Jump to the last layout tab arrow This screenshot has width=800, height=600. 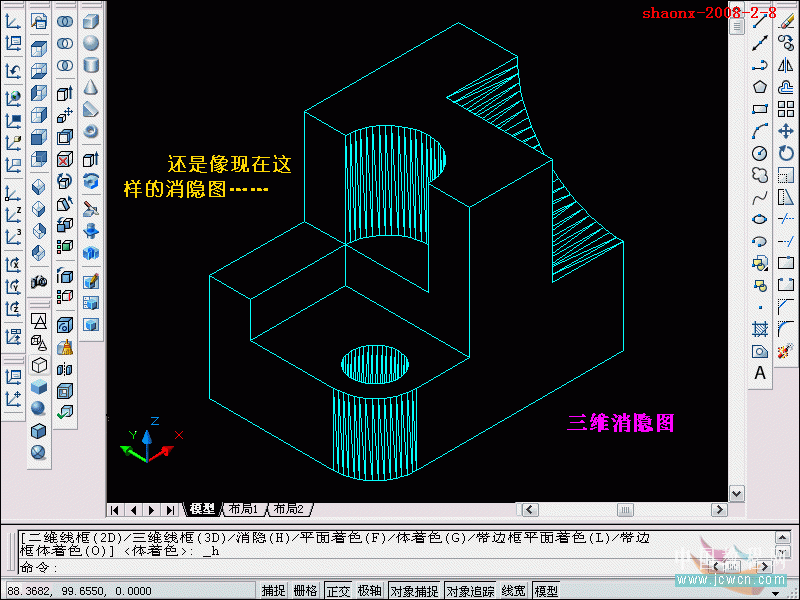point(170,510)
